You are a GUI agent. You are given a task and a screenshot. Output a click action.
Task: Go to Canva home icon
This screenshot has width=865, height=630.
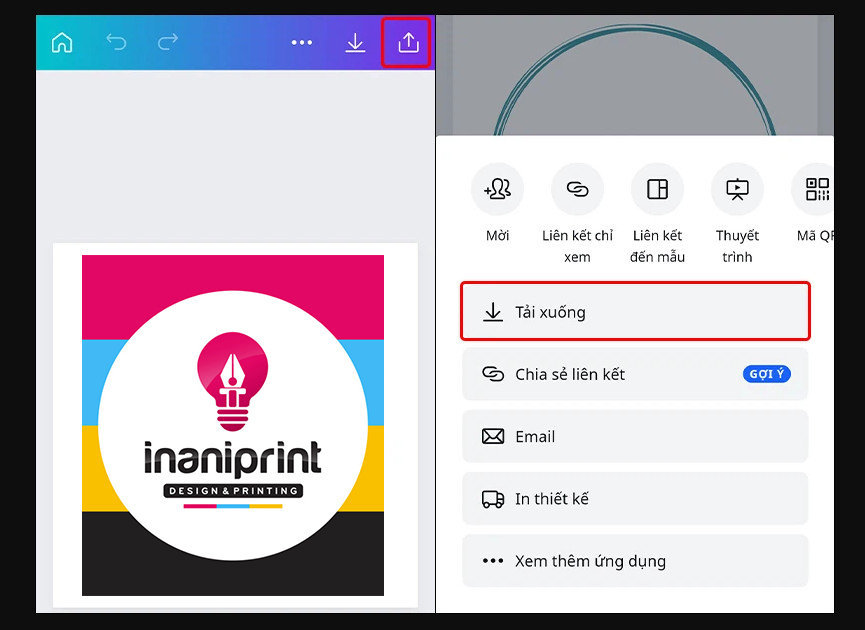pos(62,42)
